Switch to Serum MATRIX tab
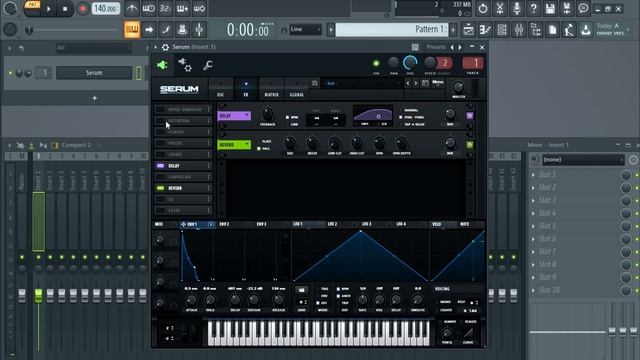640x360 pixels. tap(271, 89)
